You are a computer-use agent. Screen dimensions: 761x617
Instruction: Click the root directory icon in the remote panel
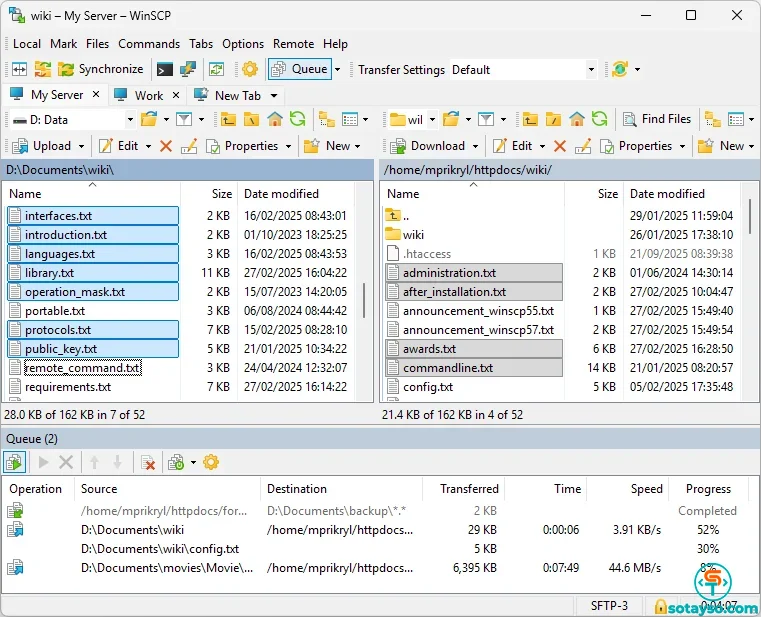coord(553,119)
